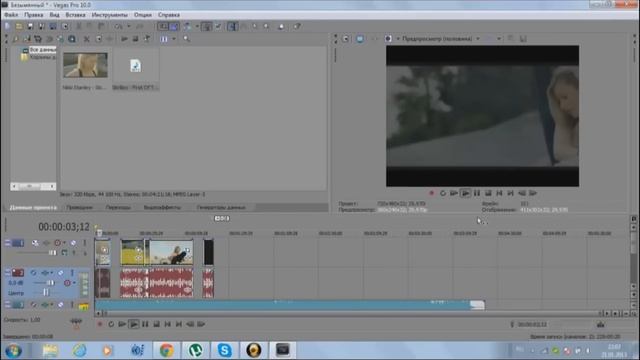
Task: Click the Start Preview play icon in media toolbar
Action: [x=124, y=39]
